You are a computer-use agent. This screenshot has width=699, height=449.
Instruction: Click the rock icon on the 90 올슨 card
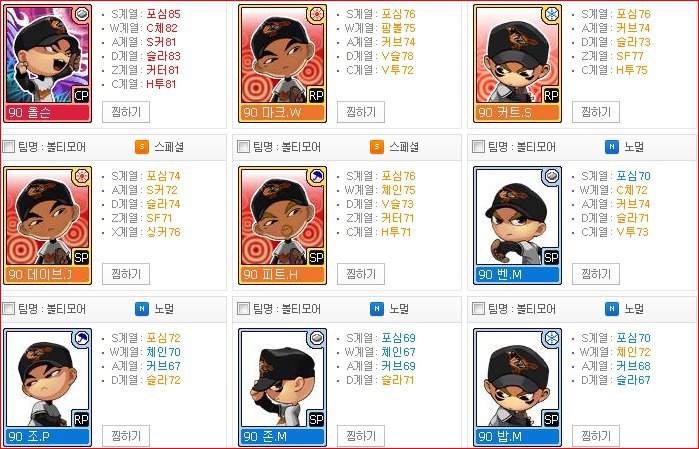(x=82, y=14)
